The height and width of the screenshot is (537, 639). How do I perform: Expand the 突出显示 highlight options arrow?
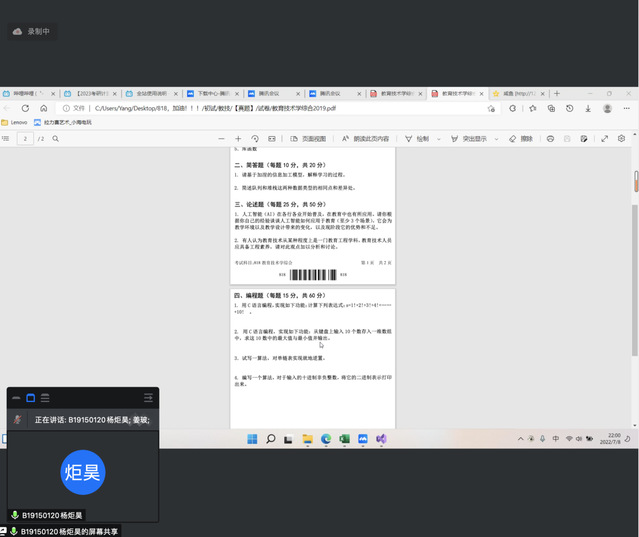(x=495, y=139)
